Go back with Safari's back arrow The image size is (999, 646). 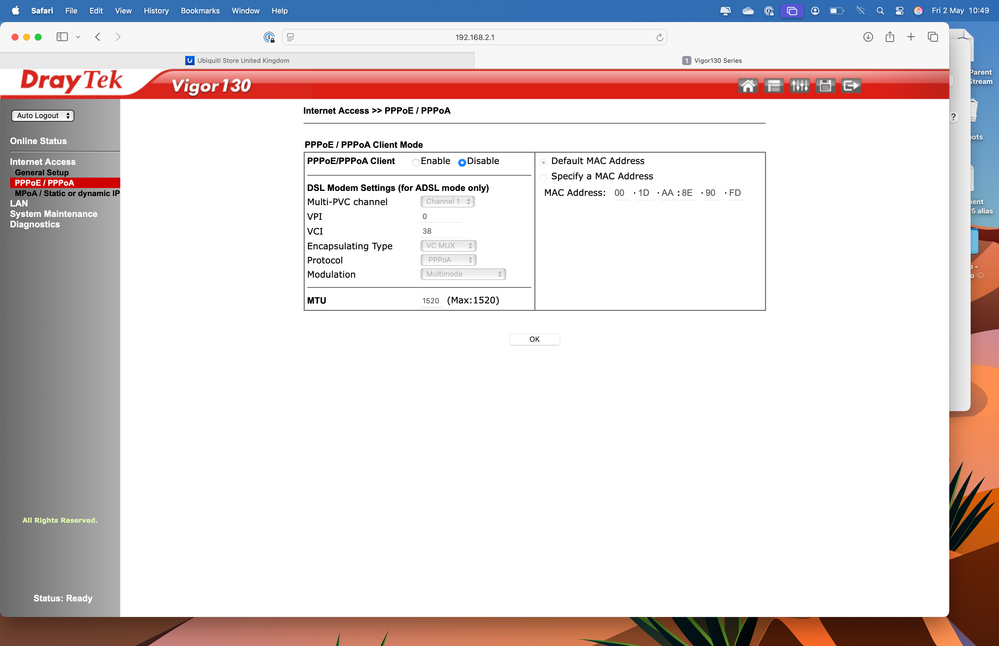click(97, 37)
